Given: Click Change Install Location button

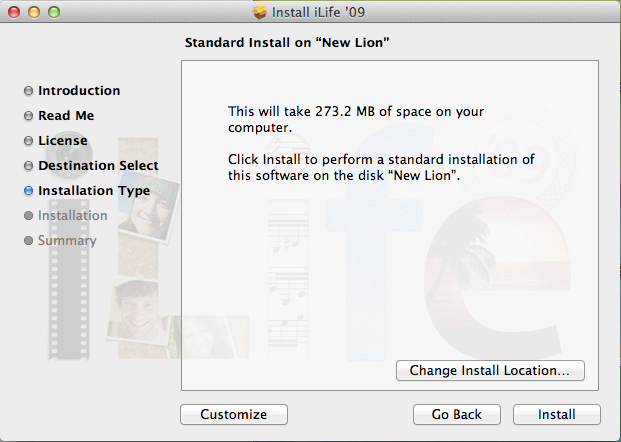Looking at the screenshot, I should pyautogui.click(x=490, y=370).
